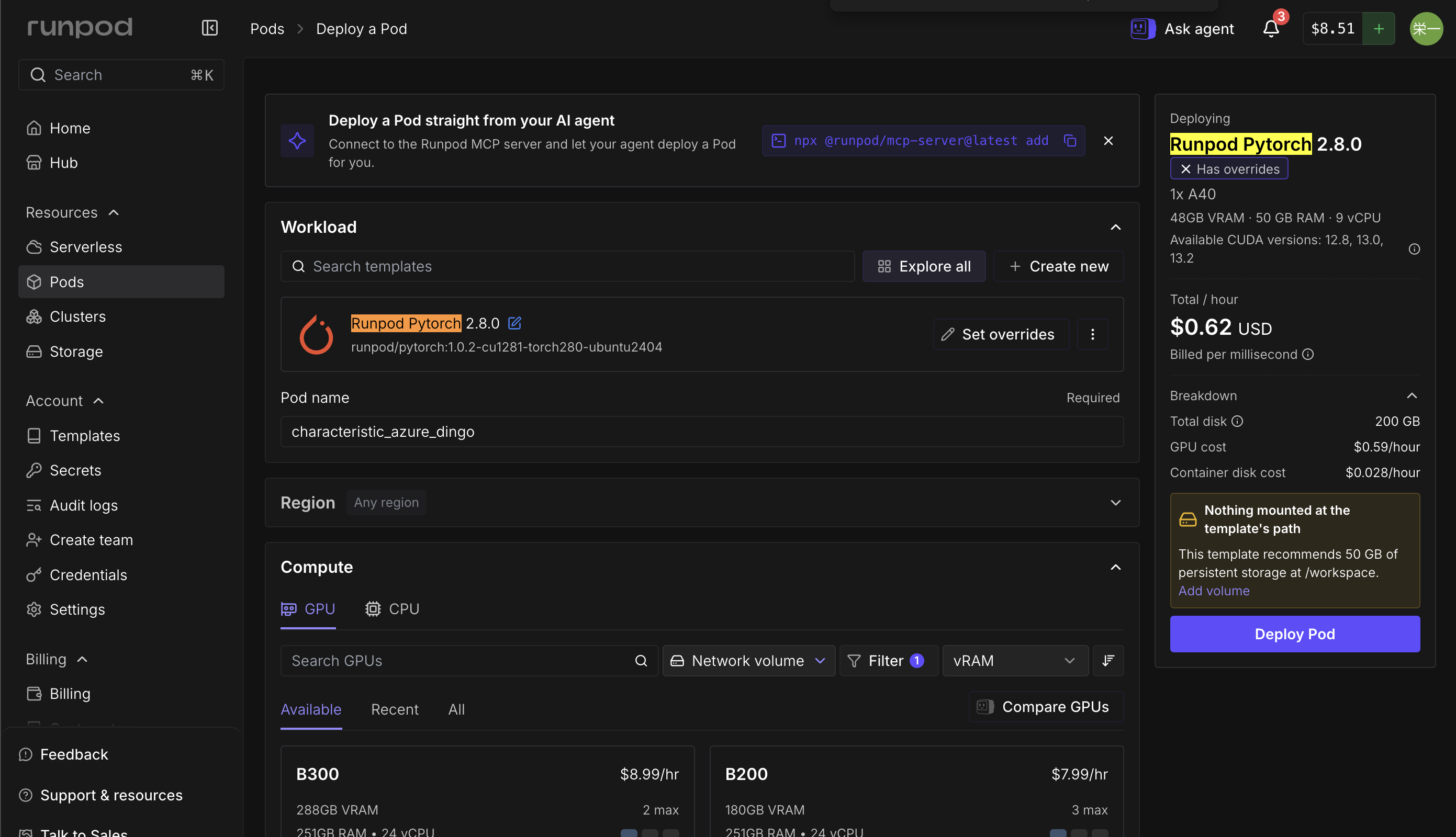The image size is (1456, 837).
Task: Collapse the Breakdown cost details
Action: 1411,395
